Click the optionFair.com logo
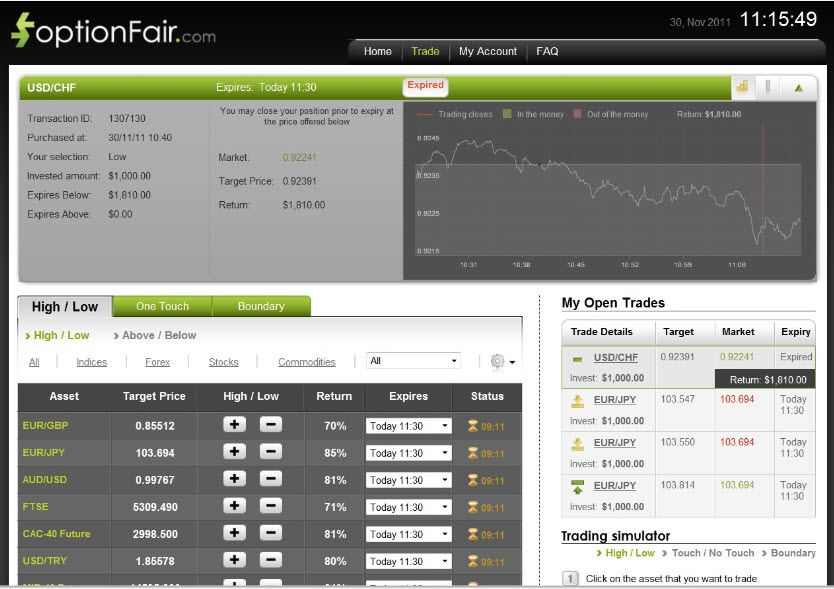This screenshot has height=589, width=834. coord(113,31)
